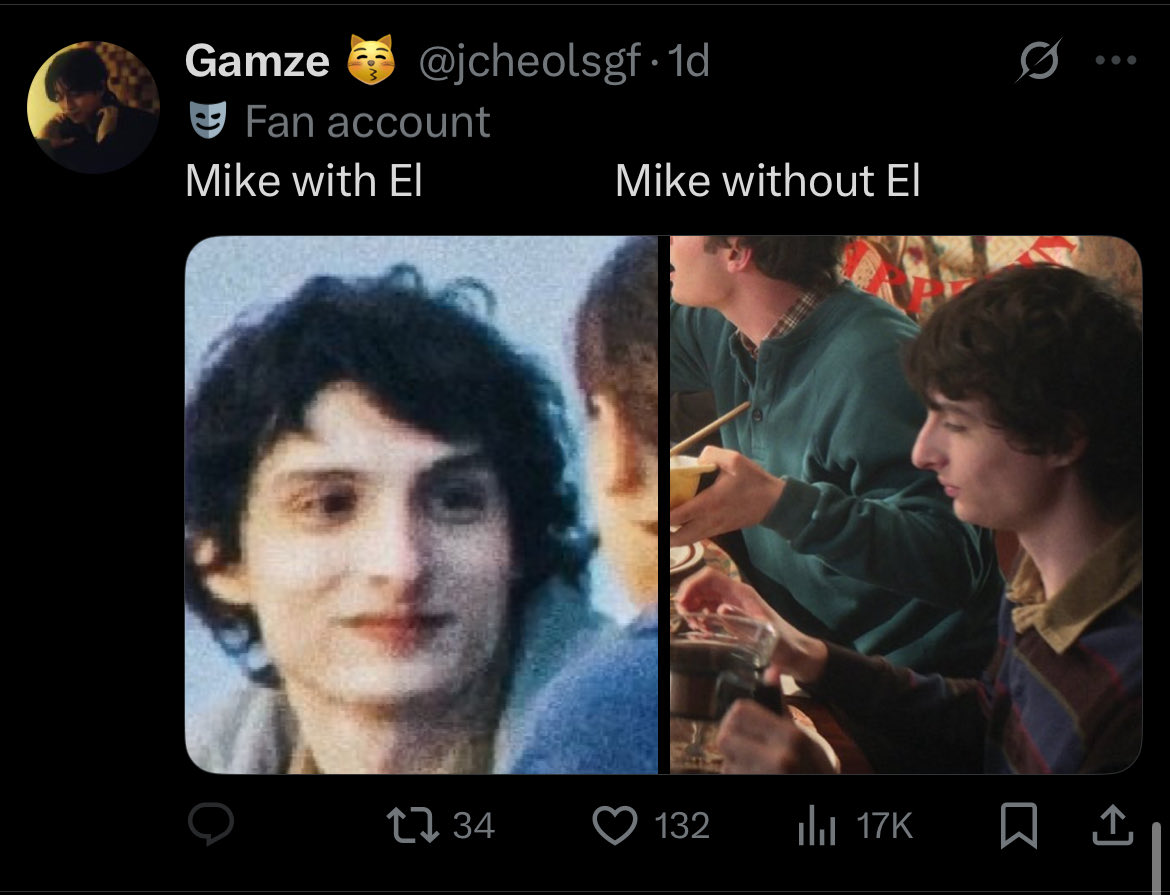
Task: Open the Grok slashed-circle icon
Action: pos(1039,60)
